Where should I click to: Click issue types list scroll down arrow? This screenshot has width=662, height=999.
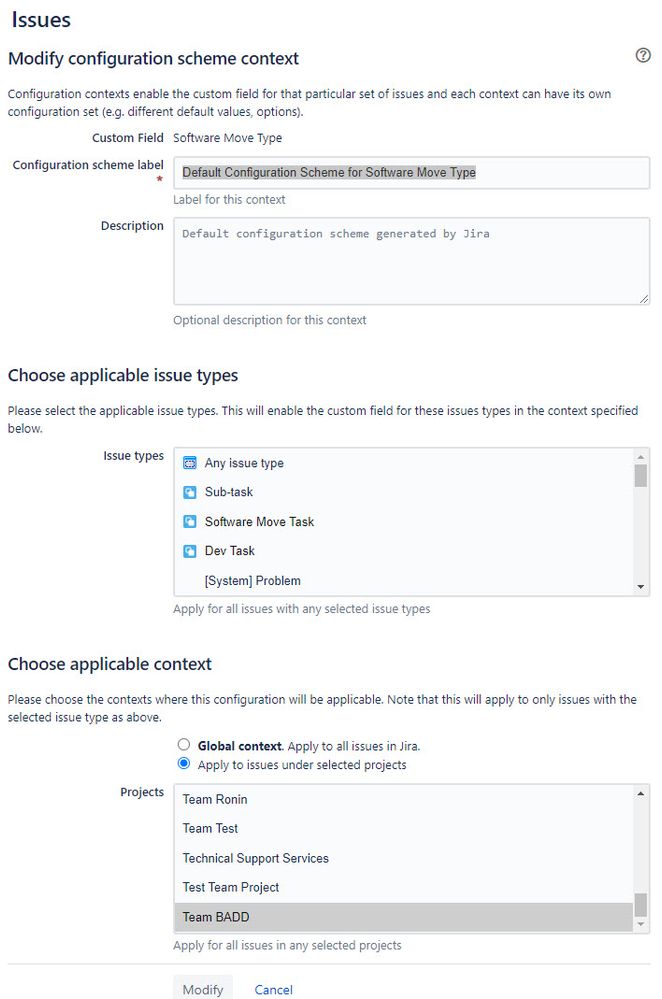coord(640,587)
